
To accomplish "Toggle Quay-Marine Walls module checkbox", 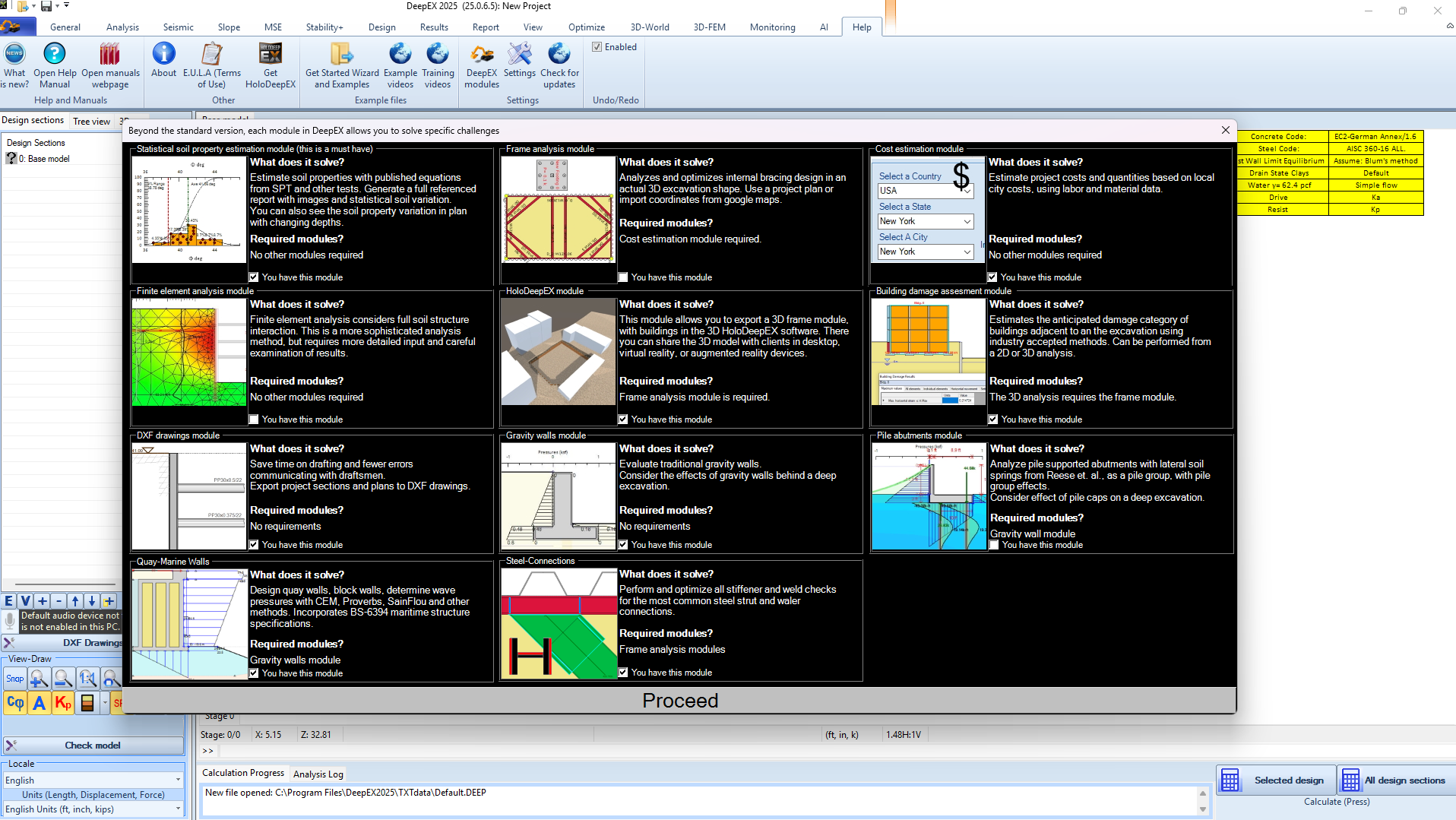I will coord(254,673).
